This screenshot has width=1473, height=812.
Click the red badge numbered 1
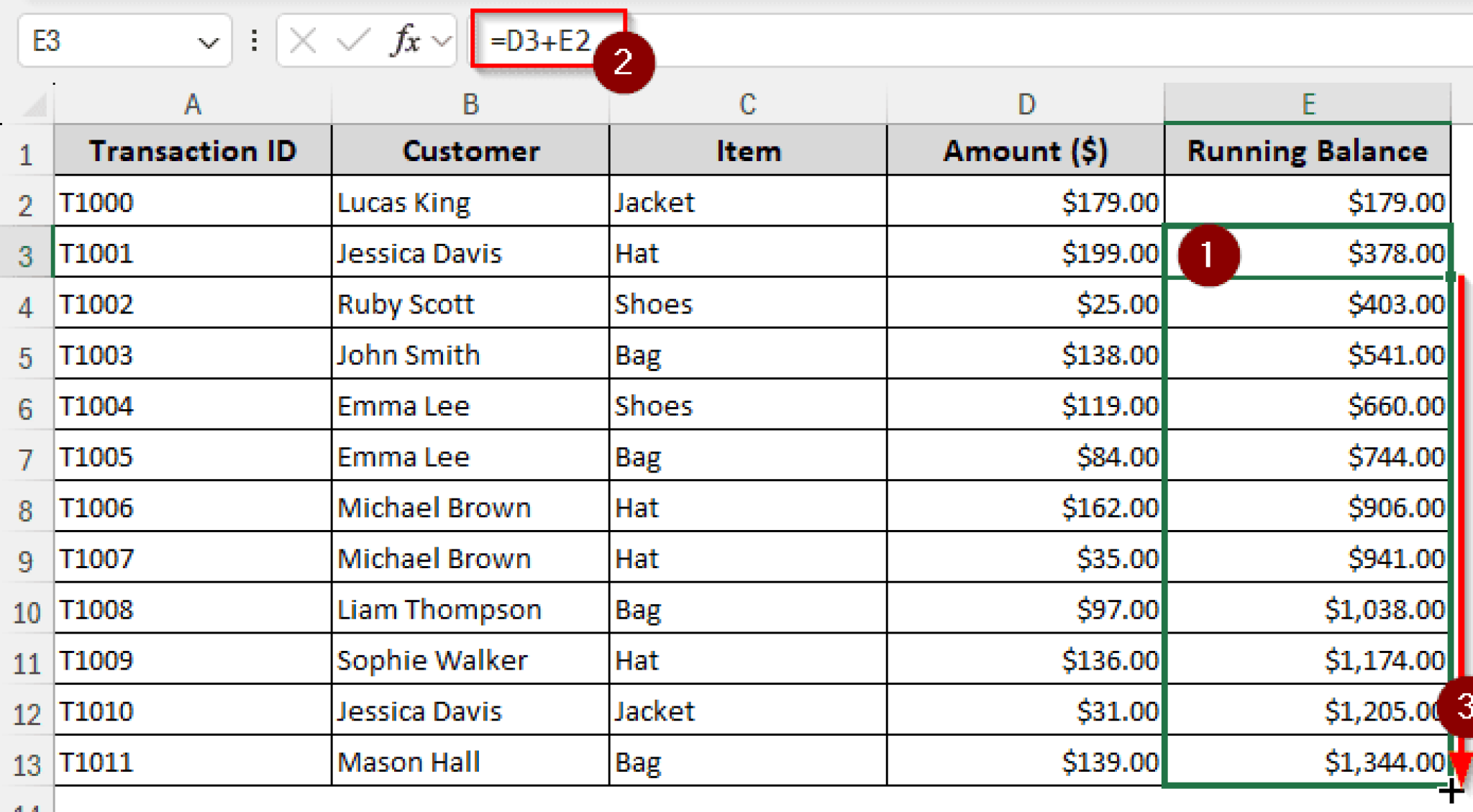[1209, 253]
